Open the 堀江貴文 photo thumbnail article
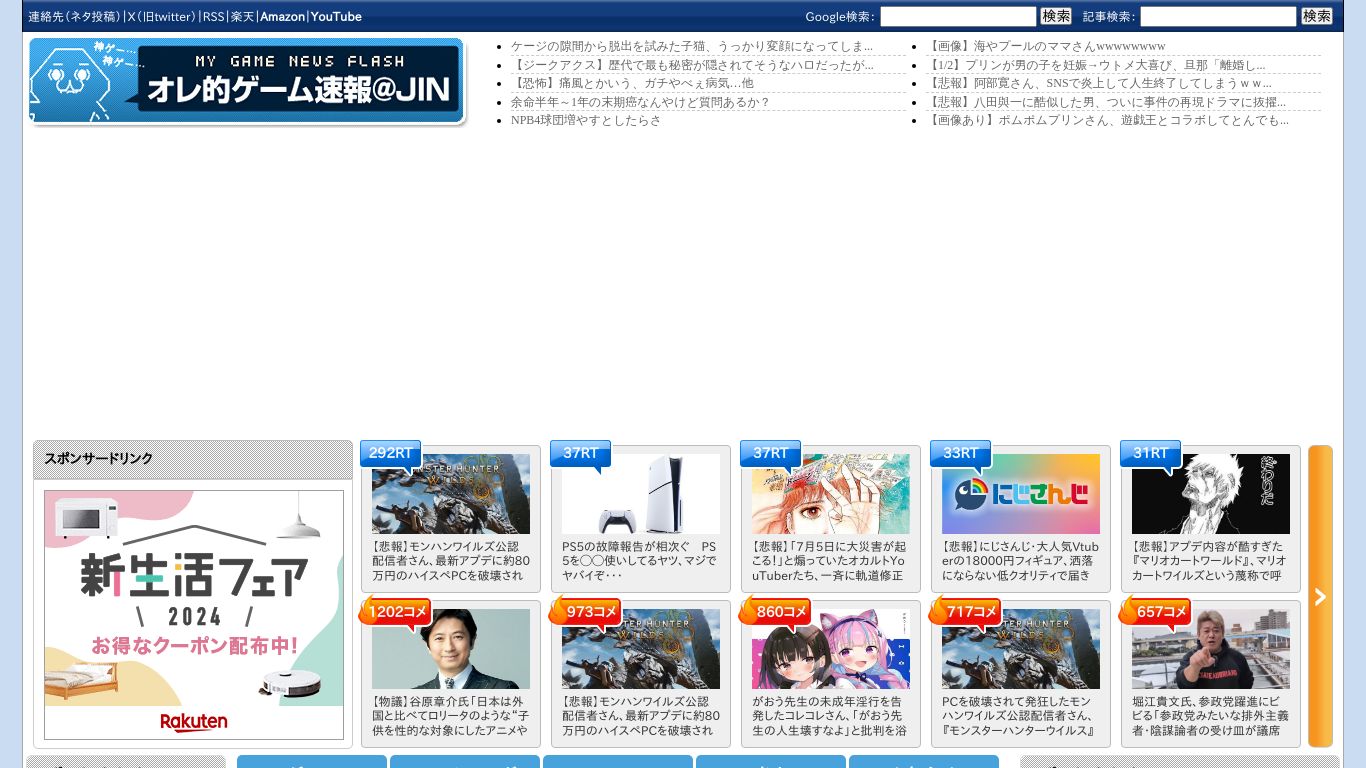The image size is (1366, 768). 1211,649
